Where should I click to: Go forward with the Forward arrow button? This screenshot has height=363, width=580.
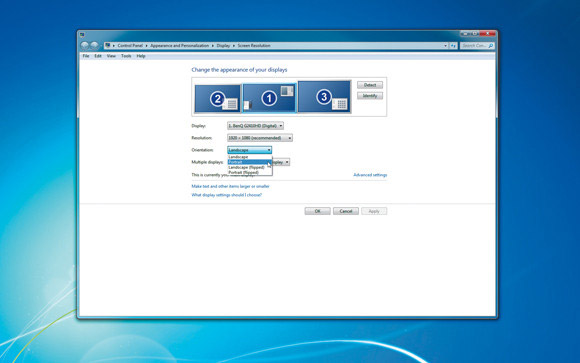(95, 46)
